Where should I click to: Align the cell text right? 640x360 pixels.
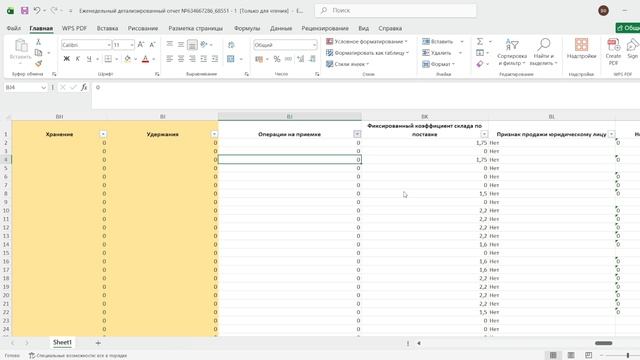192,59
